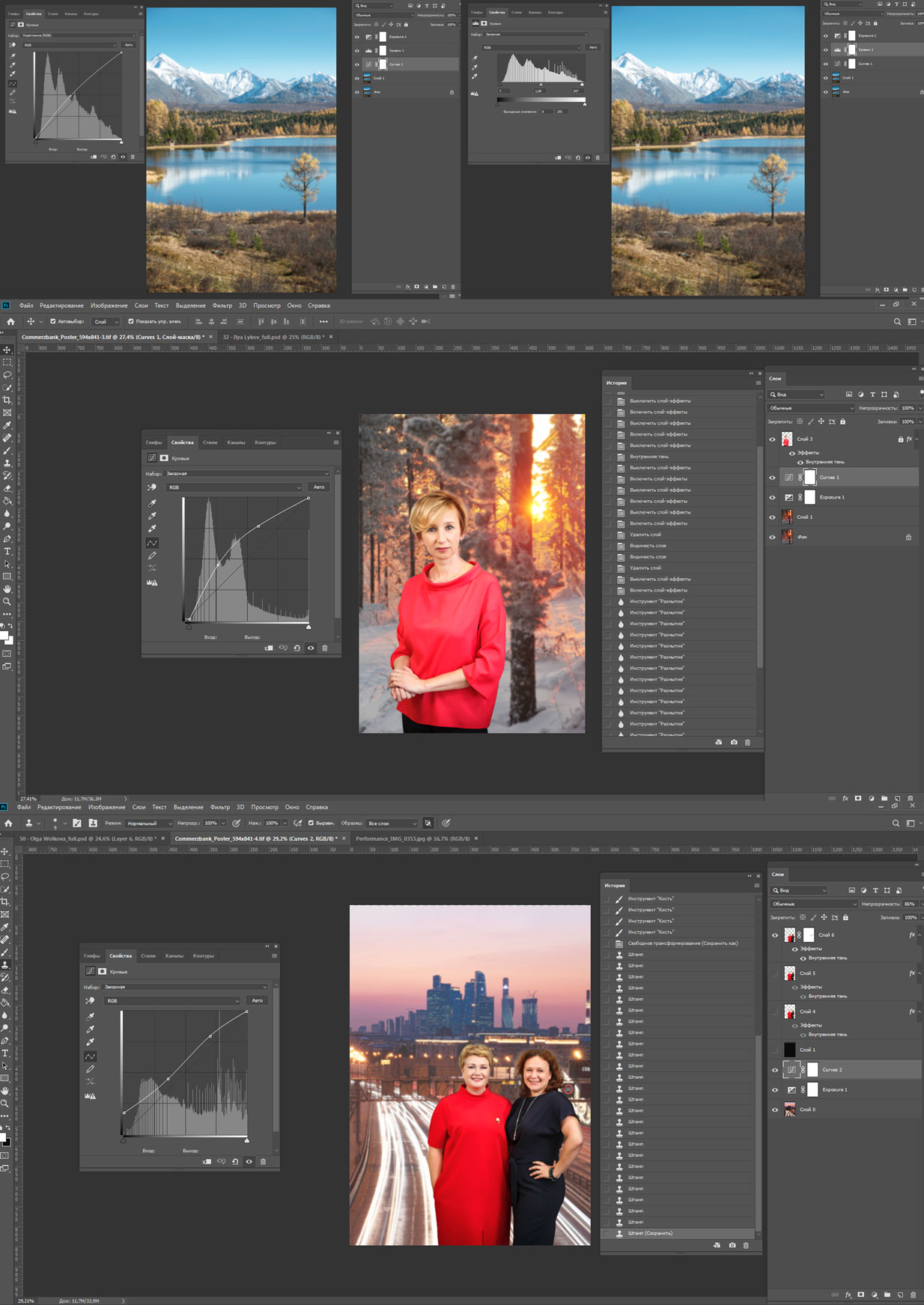The image size is (924, 1305).
Task: Toggle the Показать упр. элем. checkbox
Action: [x=131, y=321]
